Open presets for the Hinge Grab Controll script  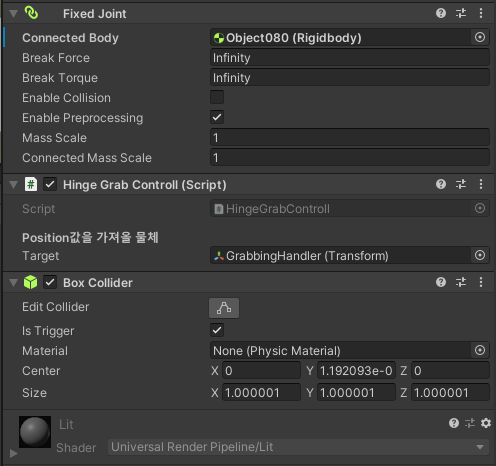pos(461,184)
